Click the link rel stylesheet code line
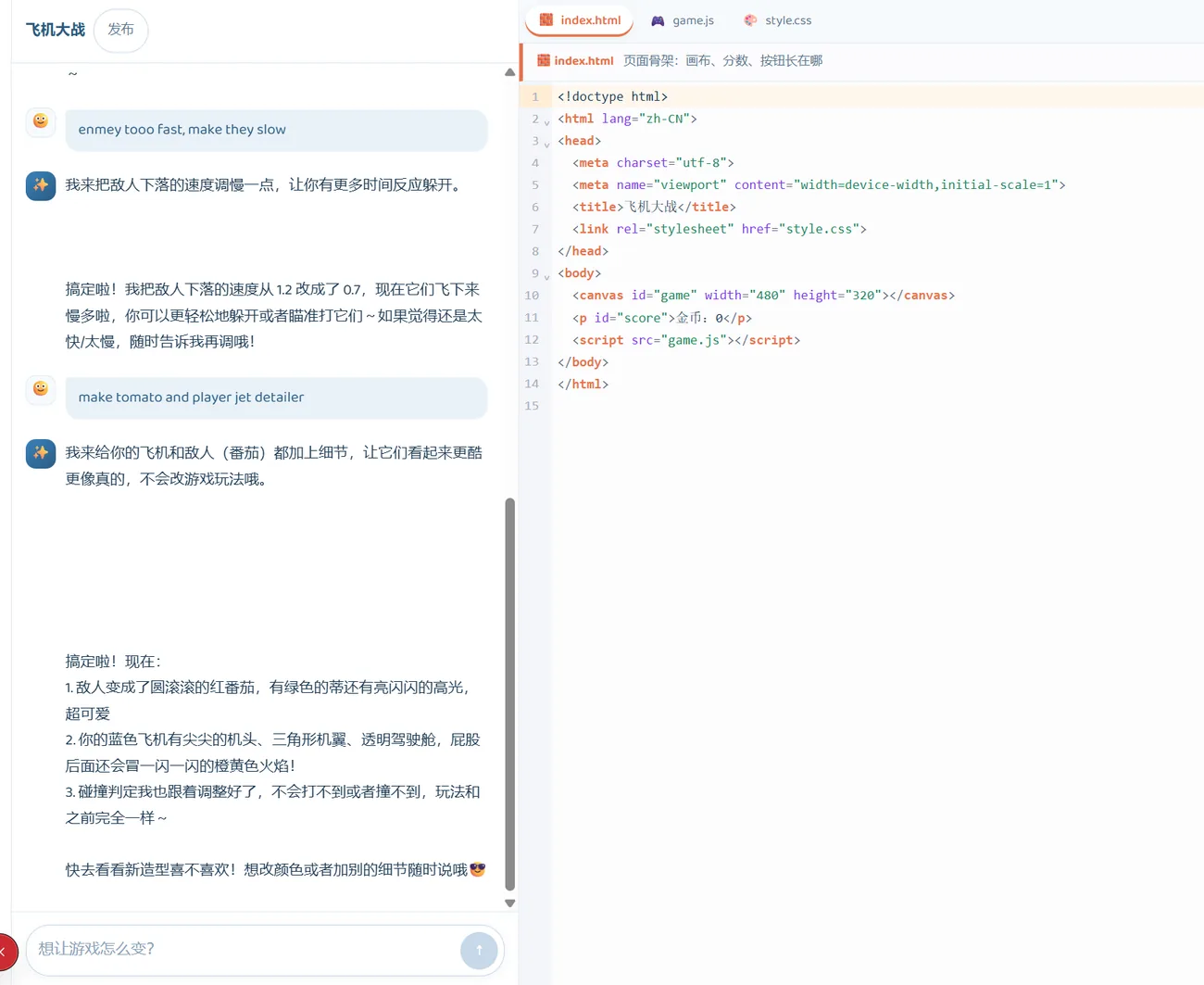This screenshot has height=985, width=1204. point(720,229)
